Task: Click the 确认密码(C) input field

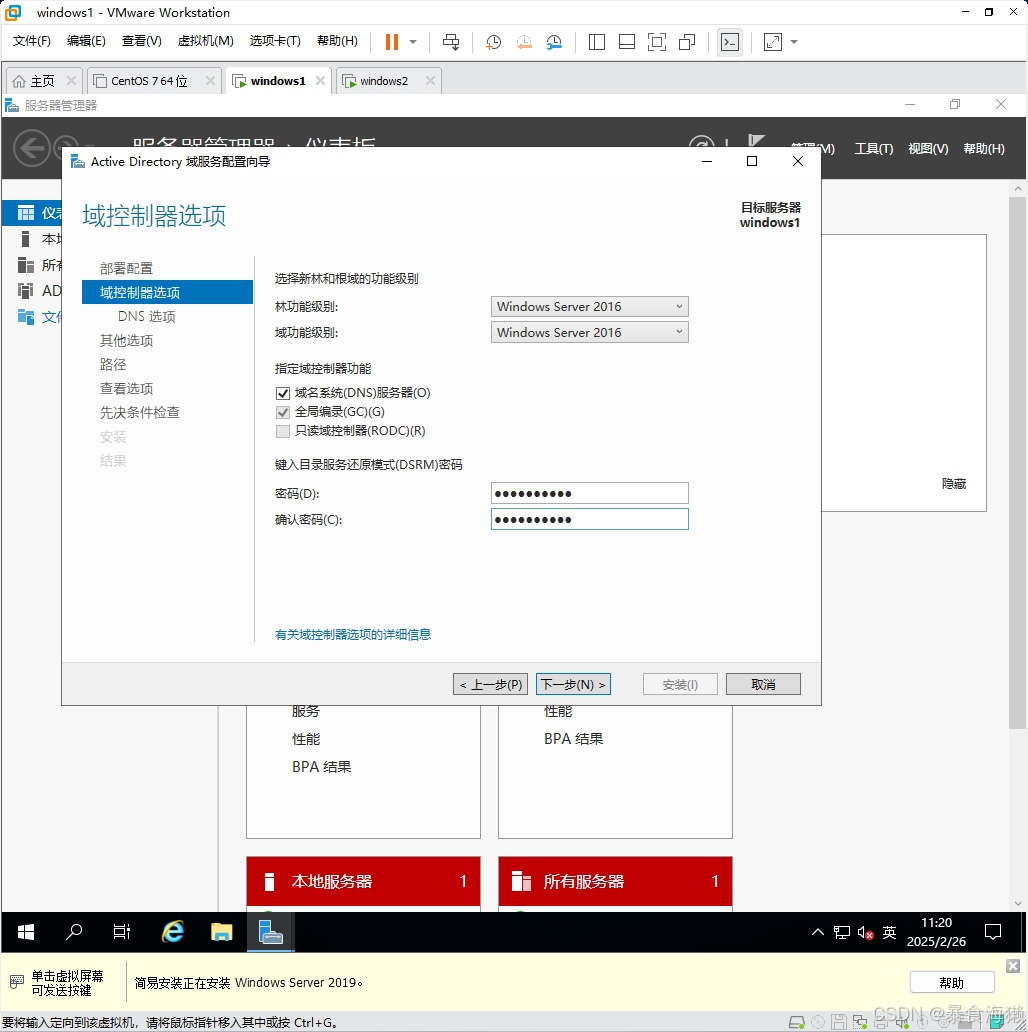Action: pyautogui.click(x=590, y=519)
